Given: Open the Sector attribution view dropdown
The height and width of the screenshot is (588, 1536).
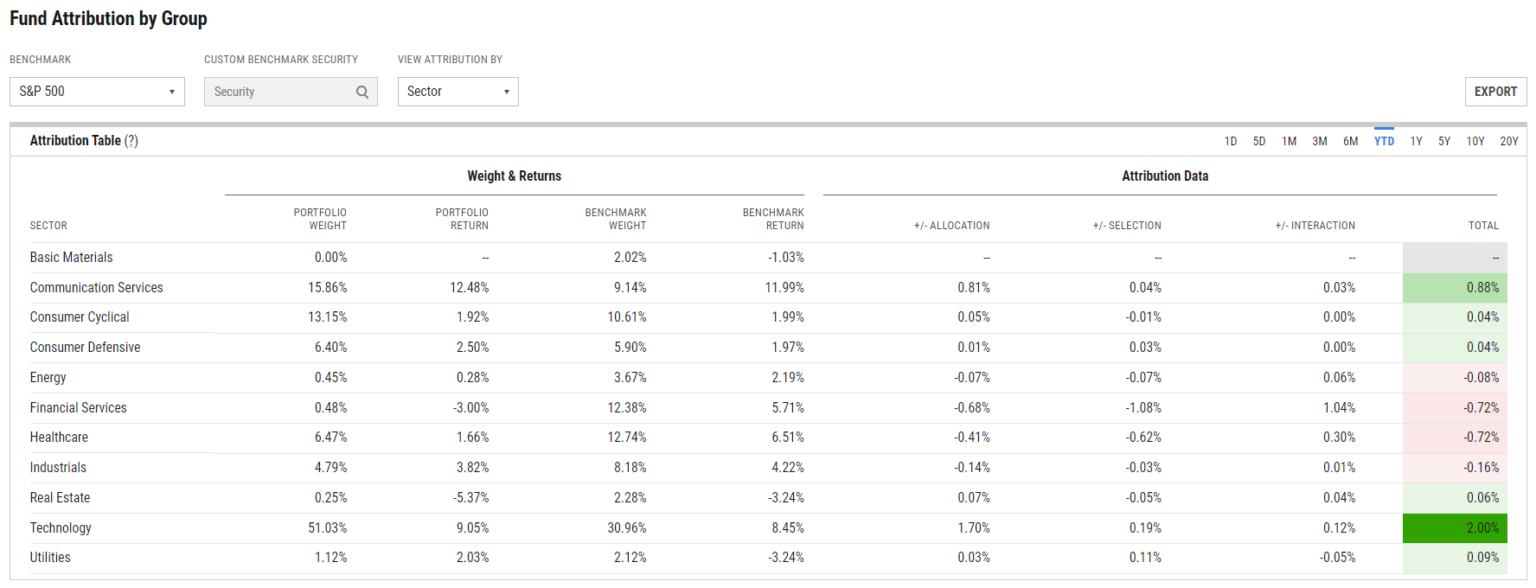Looking at the screenshot, I should click(457, 91).
